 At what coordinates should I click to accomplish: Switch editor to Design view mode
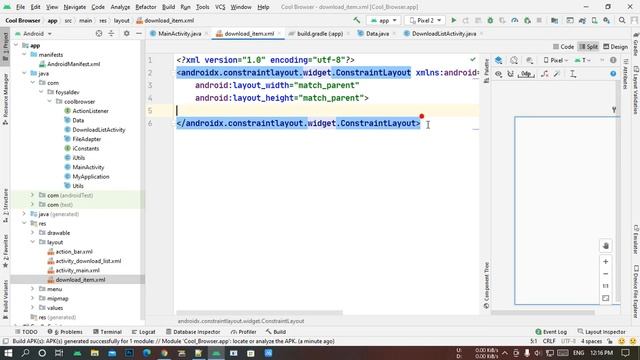(x=616, y=47)
